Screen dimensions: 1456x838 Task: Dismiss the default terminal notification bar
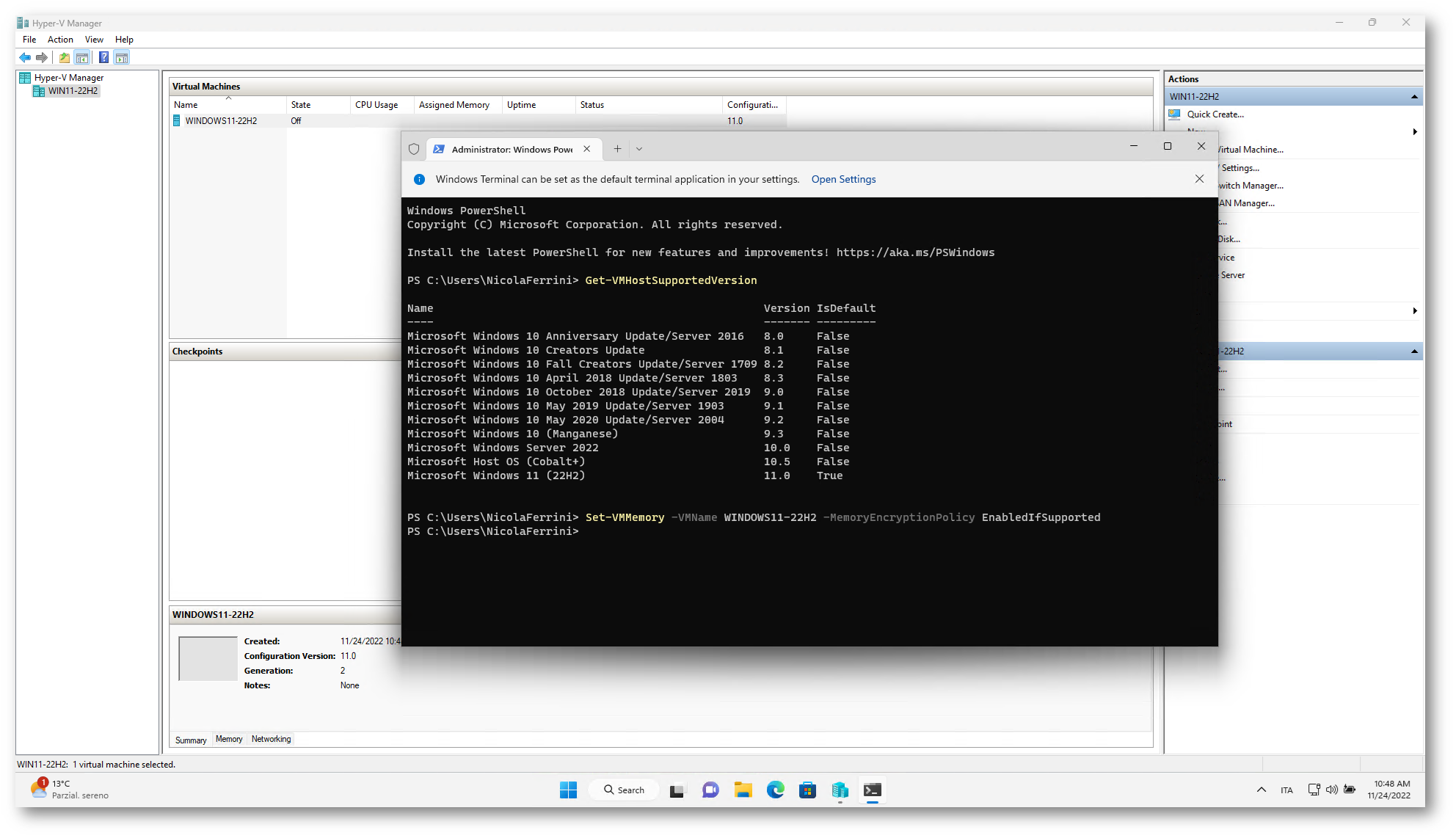pos(1199,179)
